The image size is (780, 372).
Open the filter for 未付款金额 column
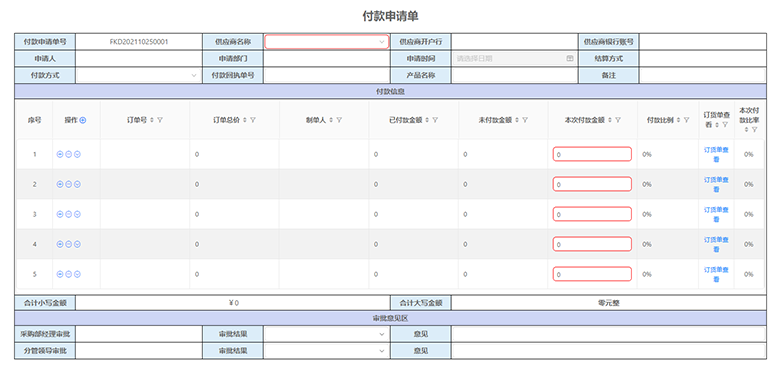525,120
